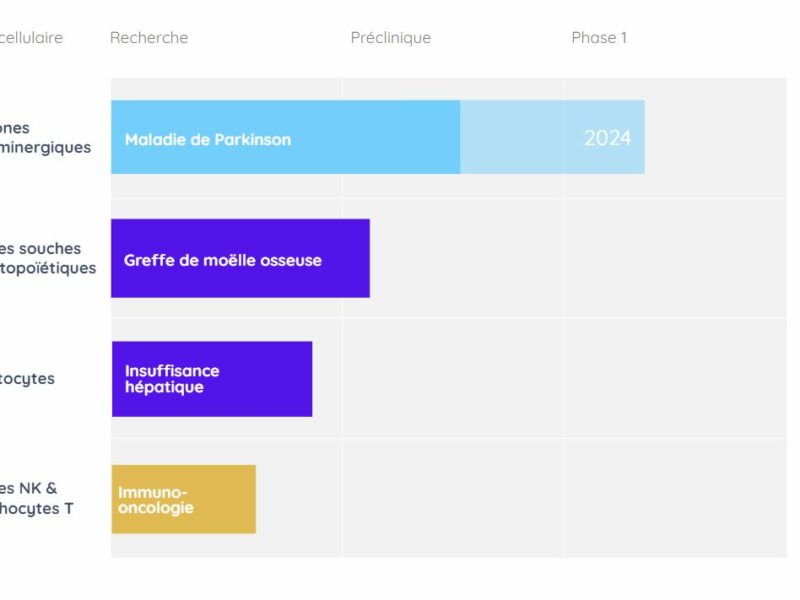Select the 2024 label on Parkinson bar
The height and width of the screenshot is (600, 800).
click(x=608, y=138)
